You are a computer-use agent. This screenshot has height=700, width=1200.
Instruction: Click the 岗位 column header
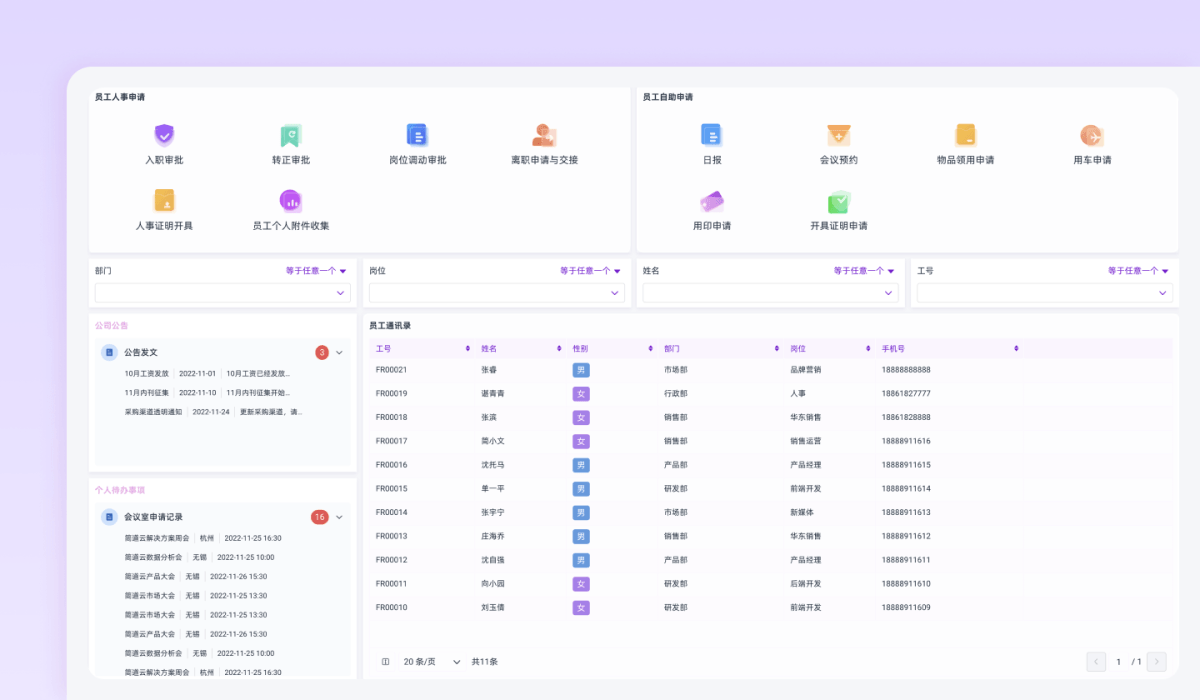pos(798,349)
